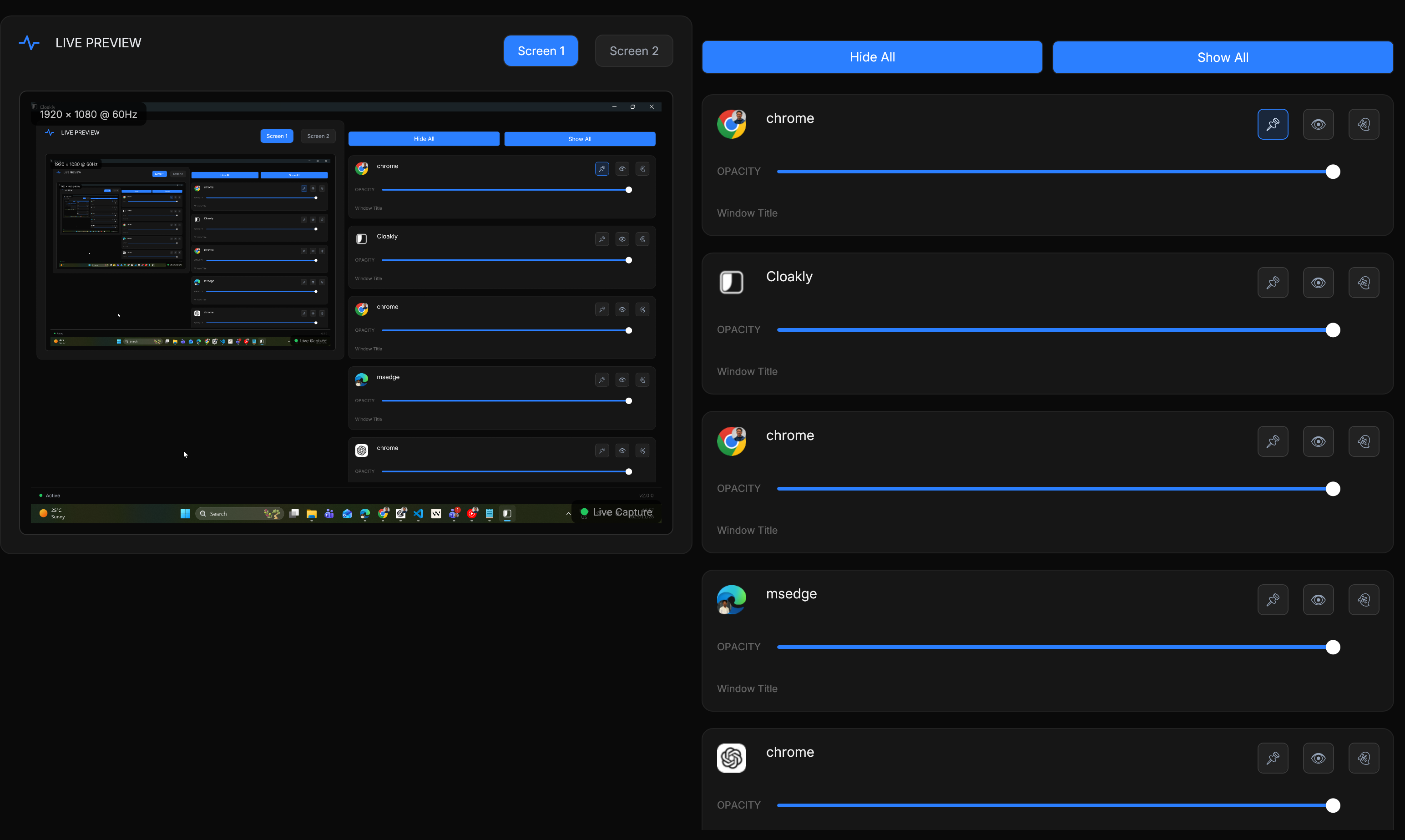Switch to Screen 1 preview
1405x840 pixels.
pyautogui.click(x=541, y=51)
